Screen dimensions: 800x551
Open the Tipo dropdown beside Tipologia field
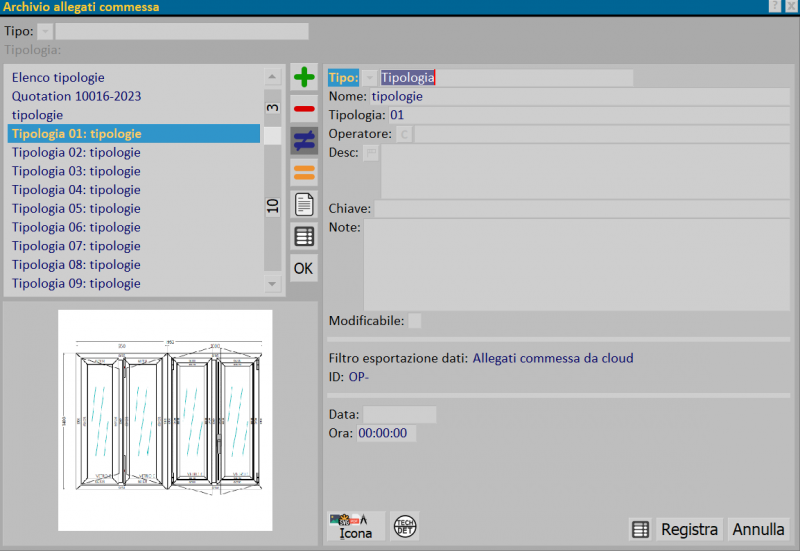(x=369, y=78)
